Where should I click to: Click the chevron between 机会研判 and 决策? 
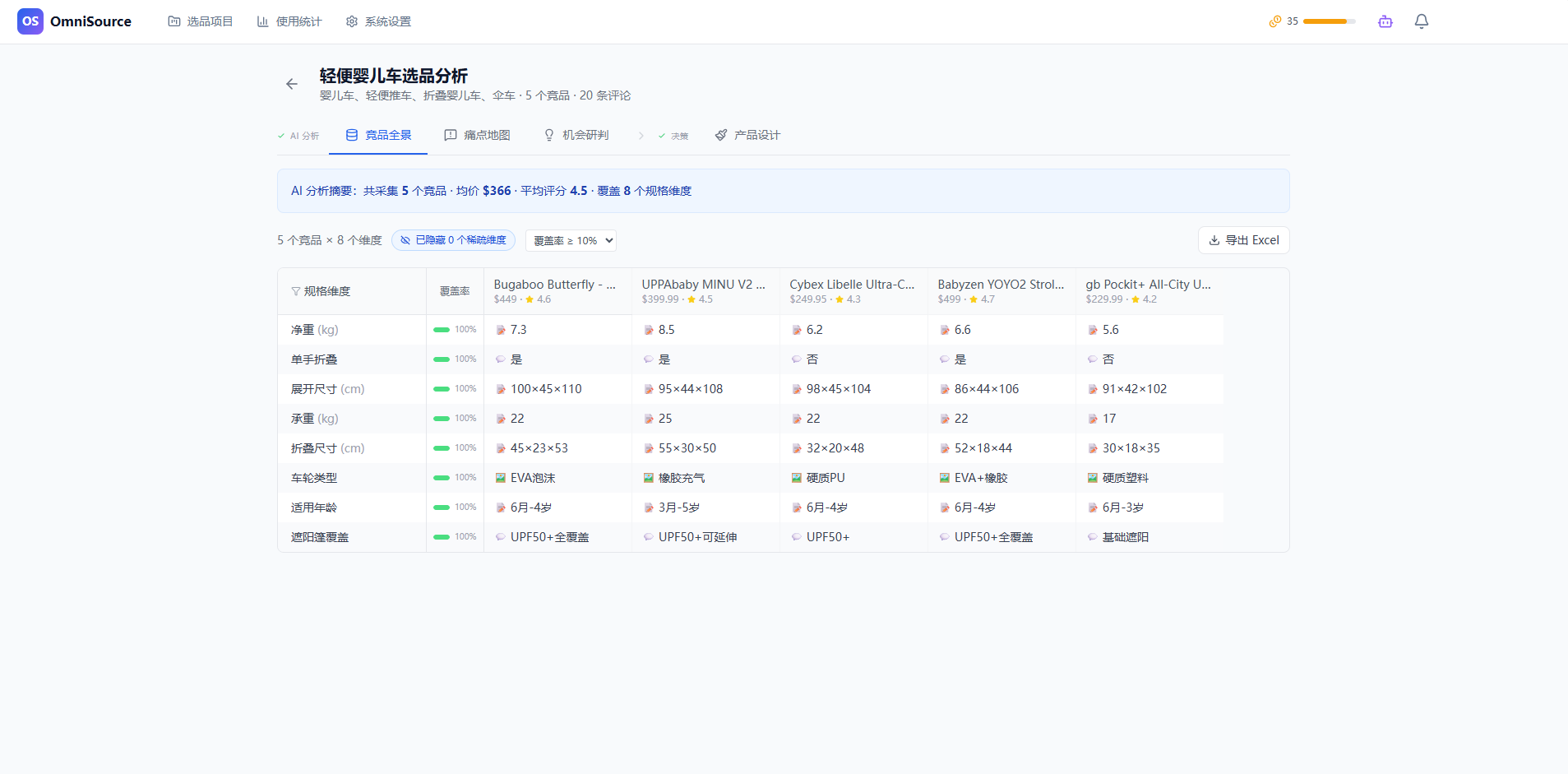pyautogui.click(x=641, y=135)
